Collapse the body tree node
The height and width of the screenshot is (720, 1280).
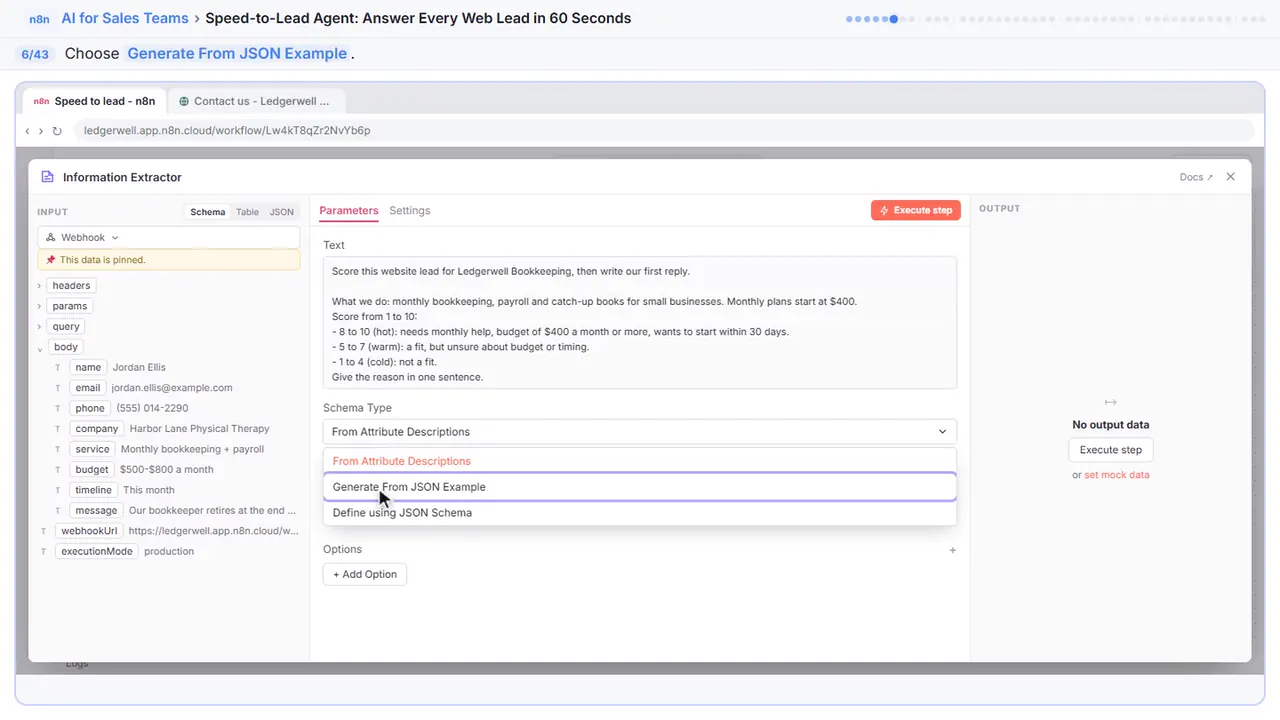[x=40, y=348]
